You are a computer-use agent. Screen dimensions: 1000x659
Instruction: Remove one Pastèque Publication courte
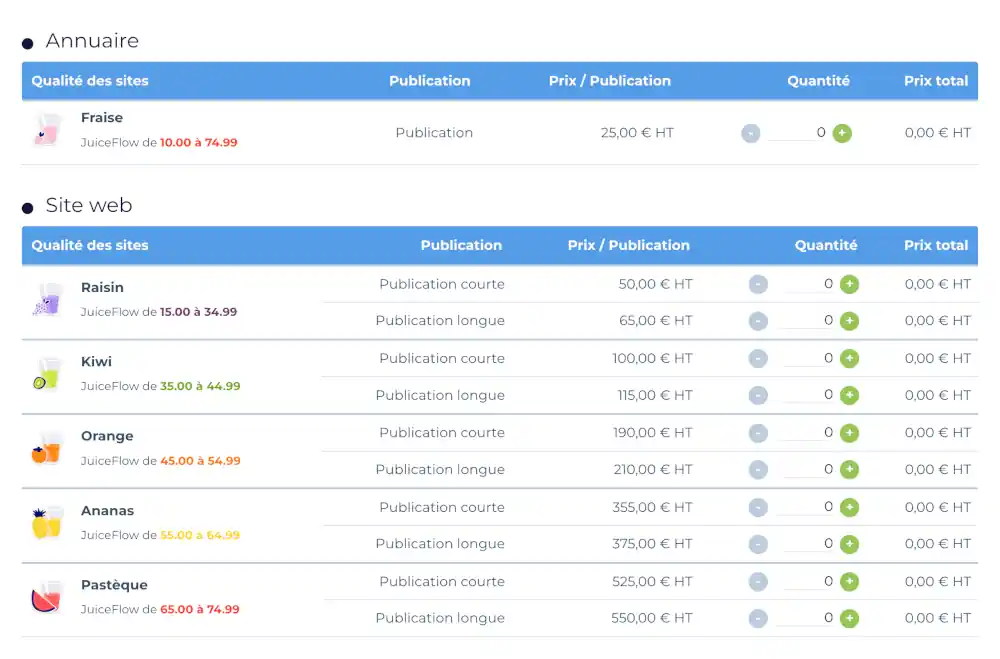[758, 582]
